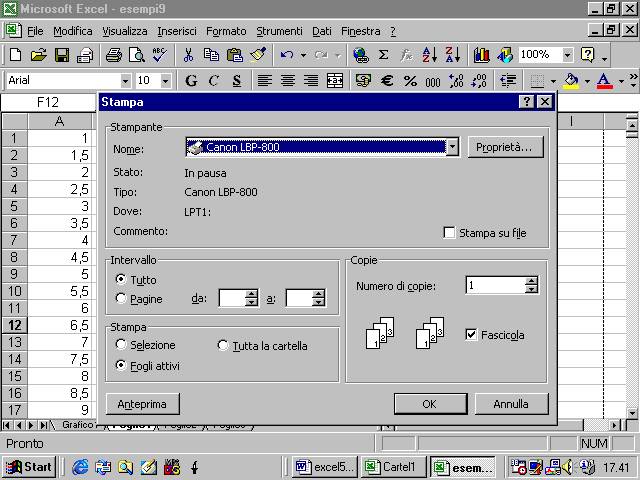
Task: Open the Formato menu
Action: (226, 31)
